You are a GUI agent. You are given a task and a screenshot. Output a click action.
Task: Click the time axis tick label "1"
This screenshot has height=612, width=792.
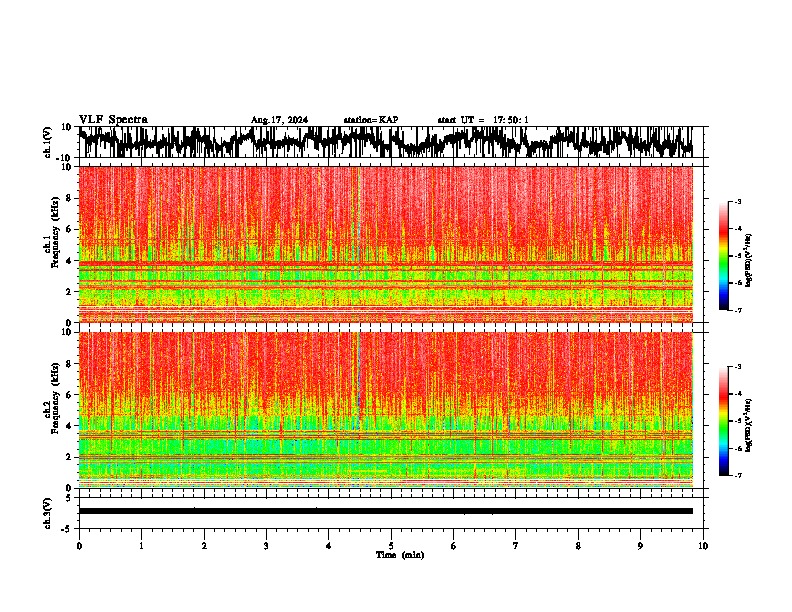(141, 546)
